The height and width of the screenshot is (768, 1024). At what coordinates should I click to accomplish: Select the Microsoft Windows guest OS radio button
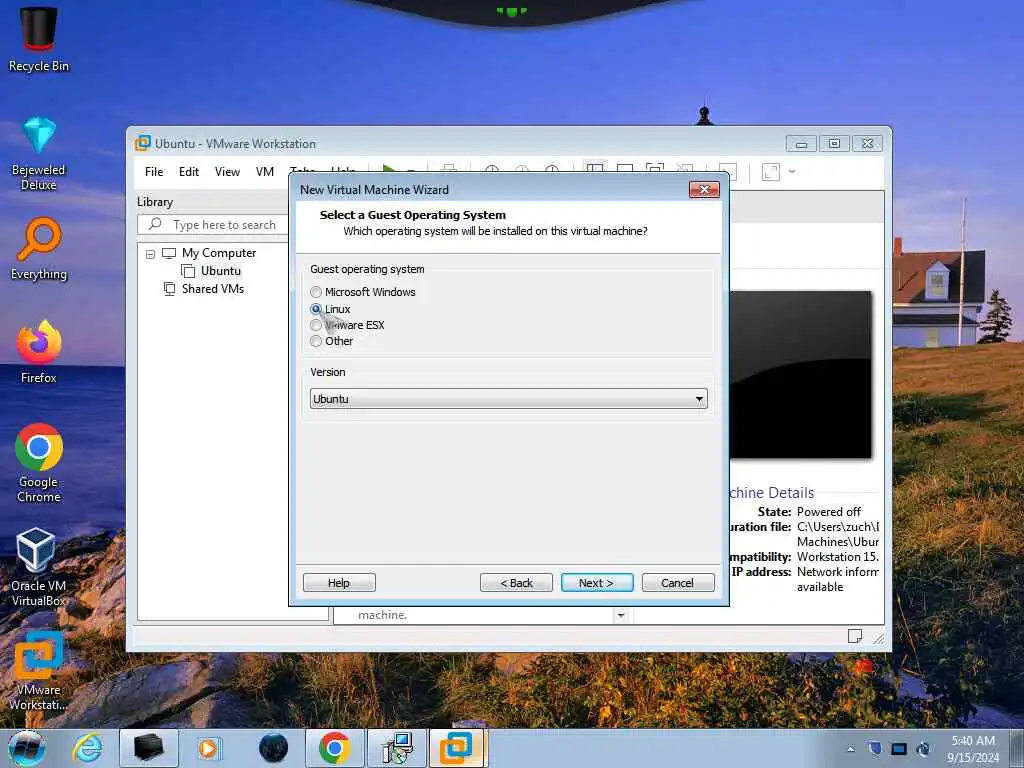click(x=316, y=292)
